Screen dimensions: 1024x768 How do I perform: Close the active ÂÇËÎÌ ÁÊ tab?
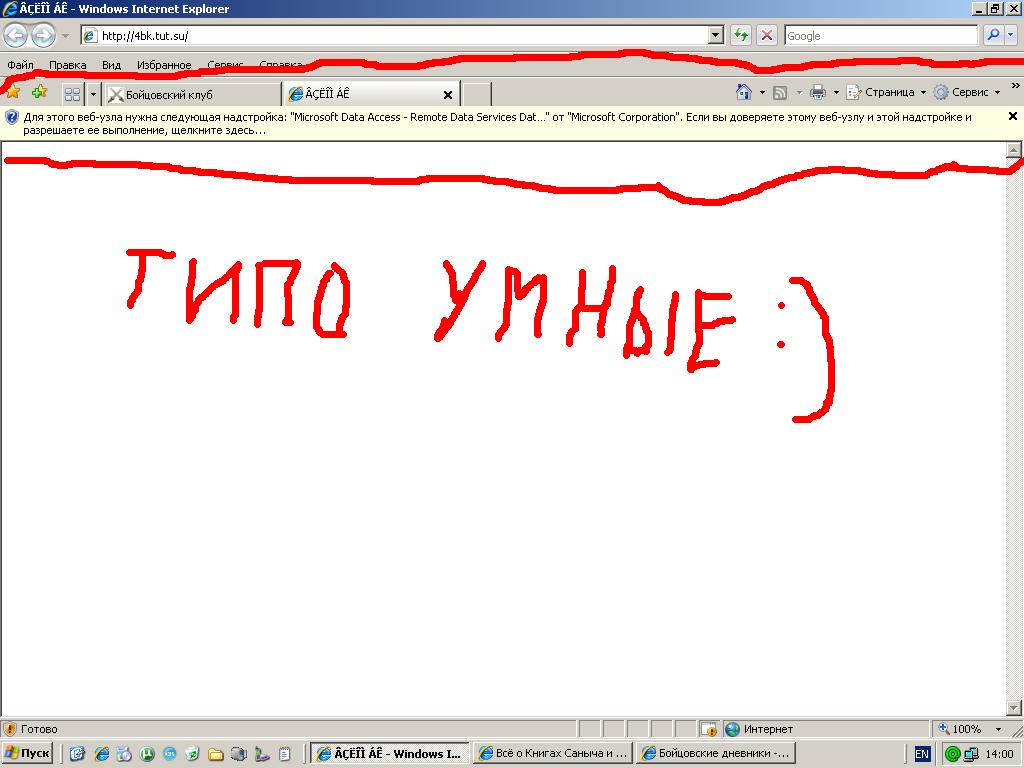coord(448,95)
